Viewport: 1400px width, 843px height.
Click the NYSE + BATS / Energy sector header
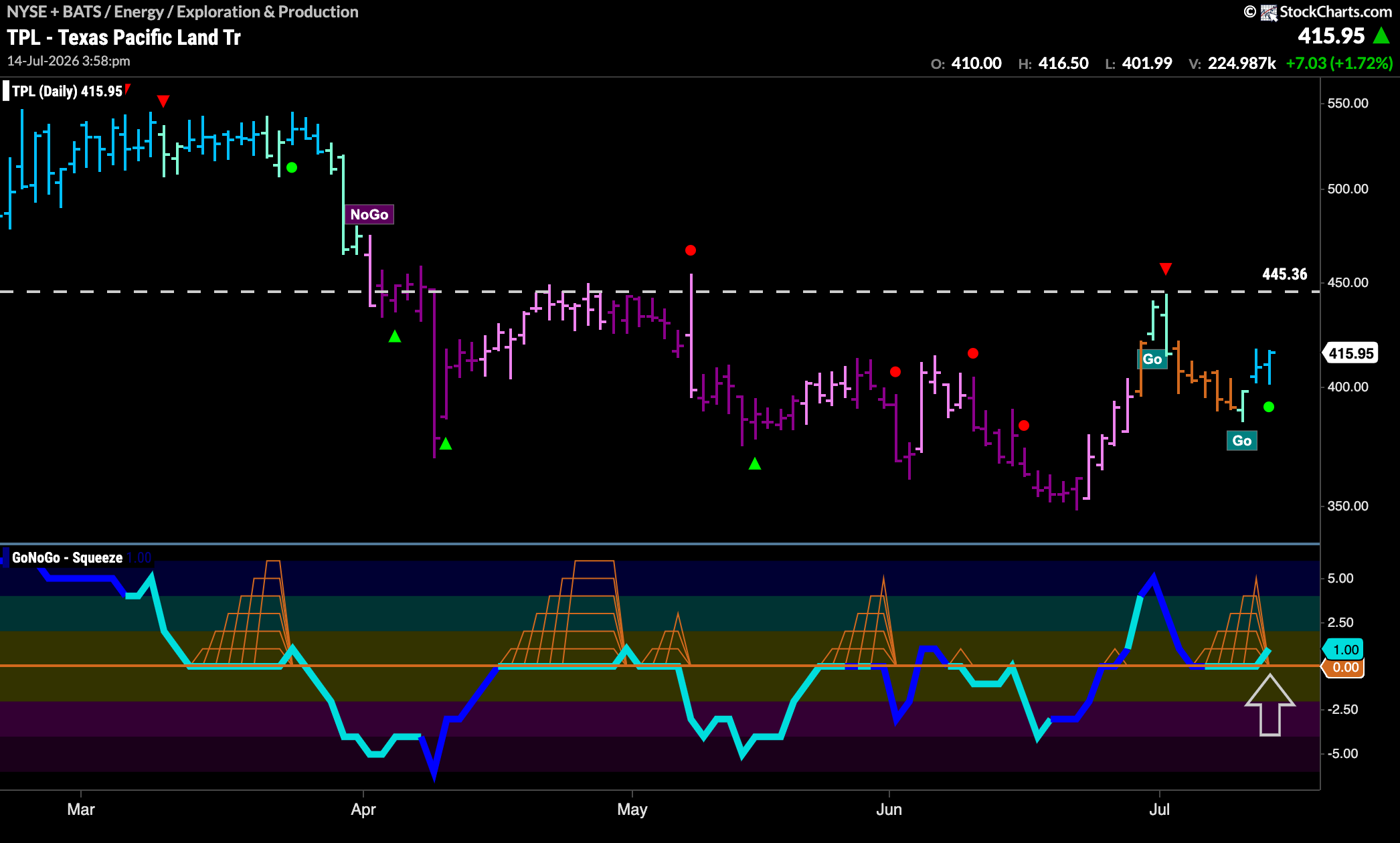point(183,12)
